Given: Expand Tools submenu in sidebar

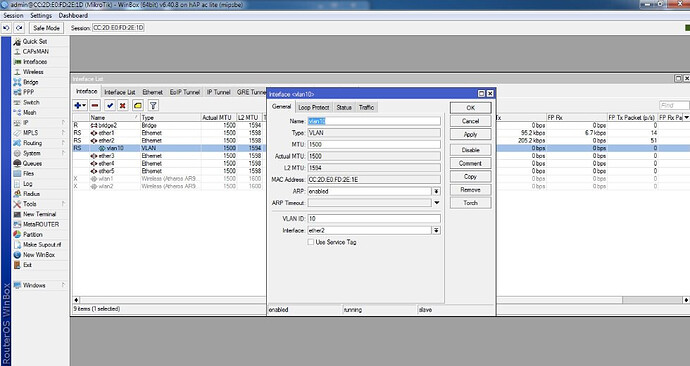Looking at the screenshot, I should click(64, 204).
